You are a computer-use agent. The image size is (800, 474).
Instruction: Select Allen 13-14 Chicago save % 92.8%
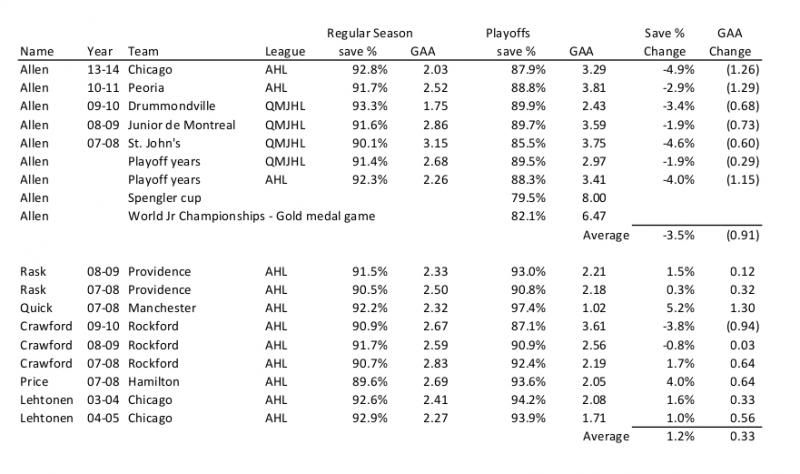[369, 70]
